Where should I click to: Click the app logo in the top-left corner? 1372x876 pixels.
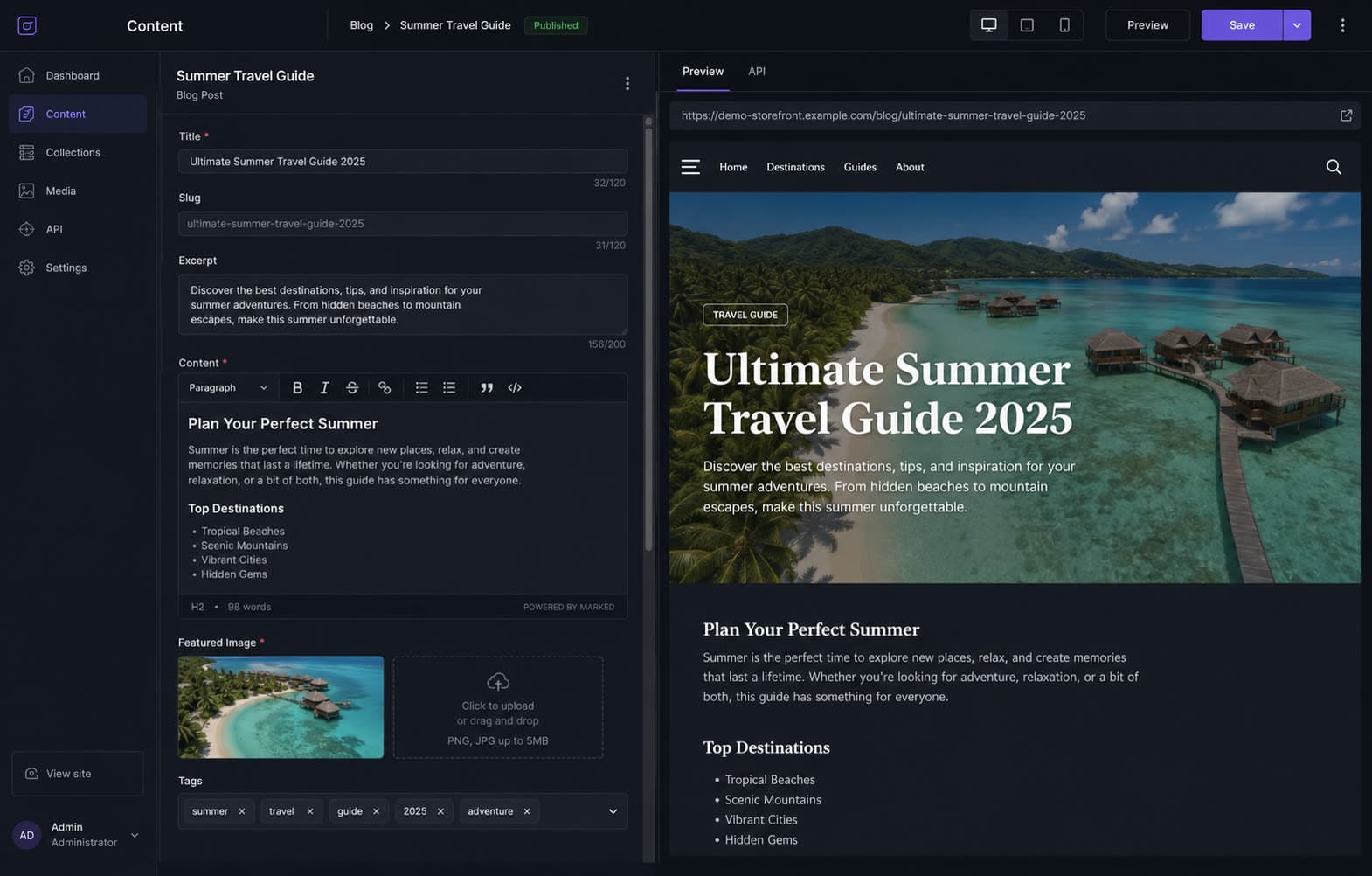(x=27, y=25)
